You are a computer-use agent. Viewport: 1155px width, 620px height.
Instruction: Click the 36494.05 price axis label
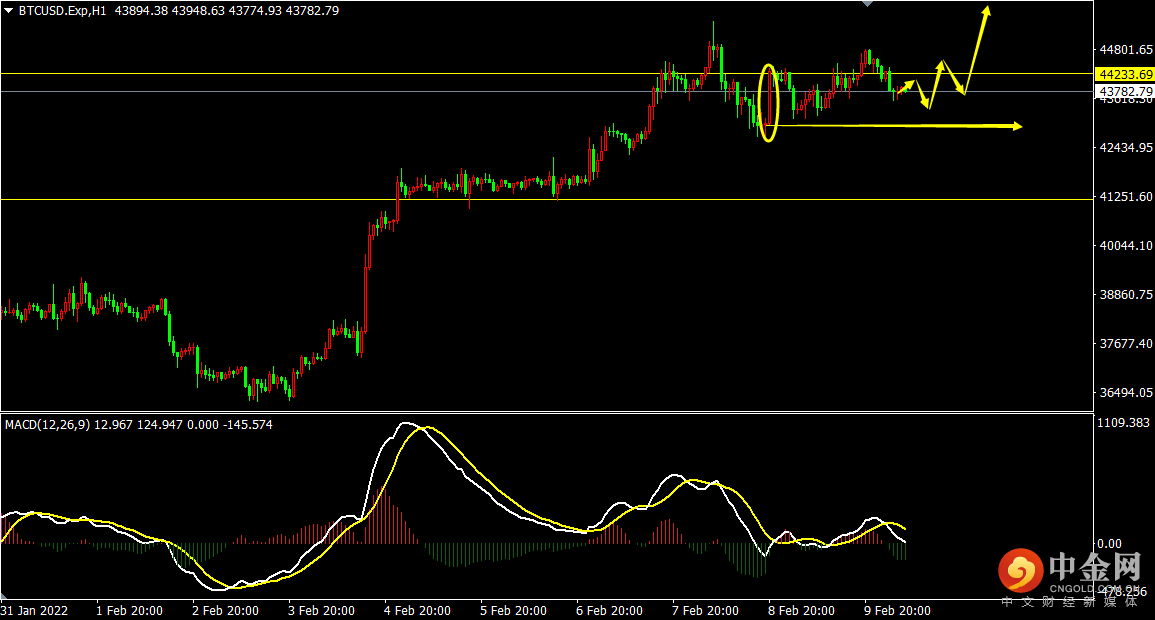click(1126, 392)
